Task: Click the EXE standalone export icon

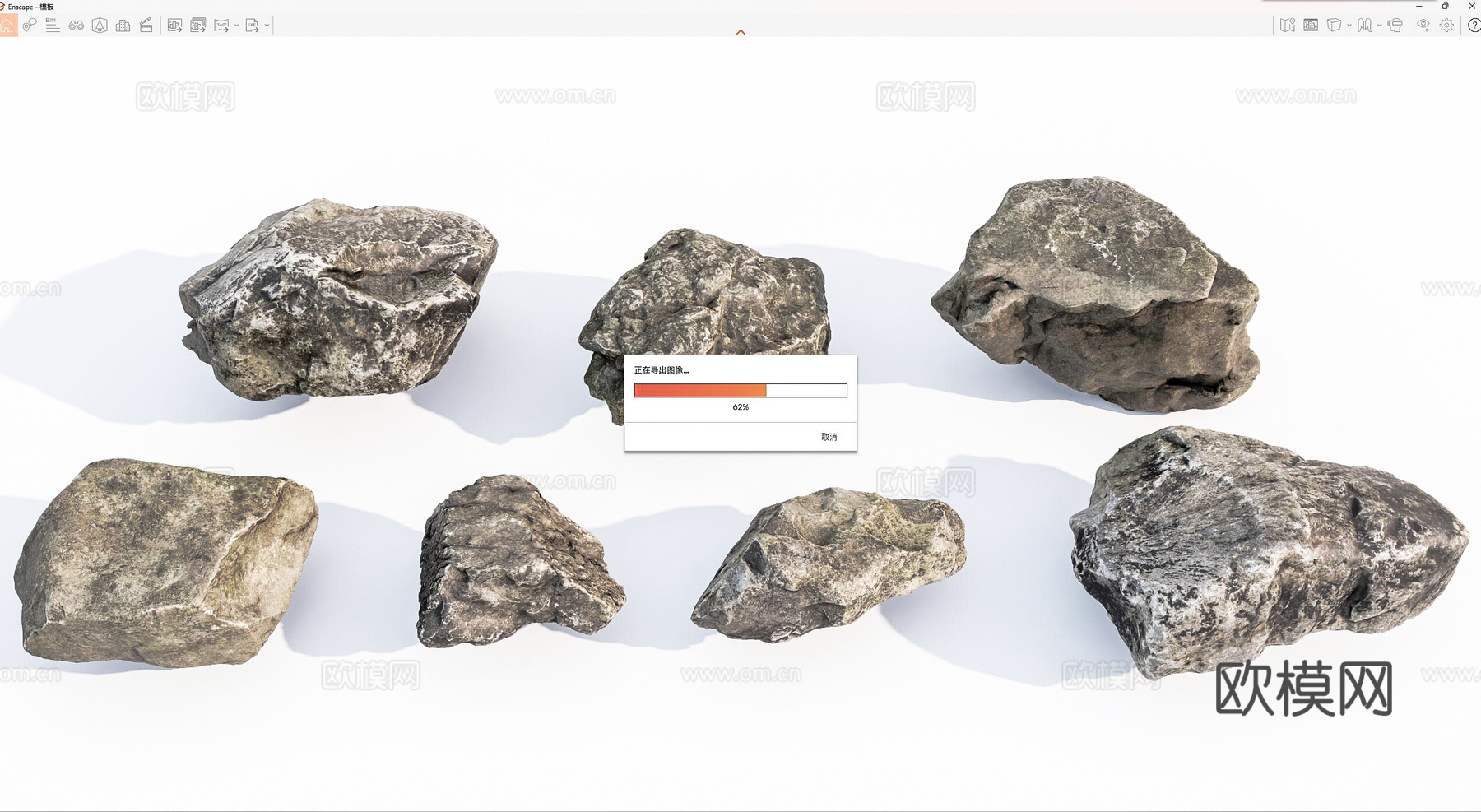Action: pyautogui.click(x=252, y=26)
